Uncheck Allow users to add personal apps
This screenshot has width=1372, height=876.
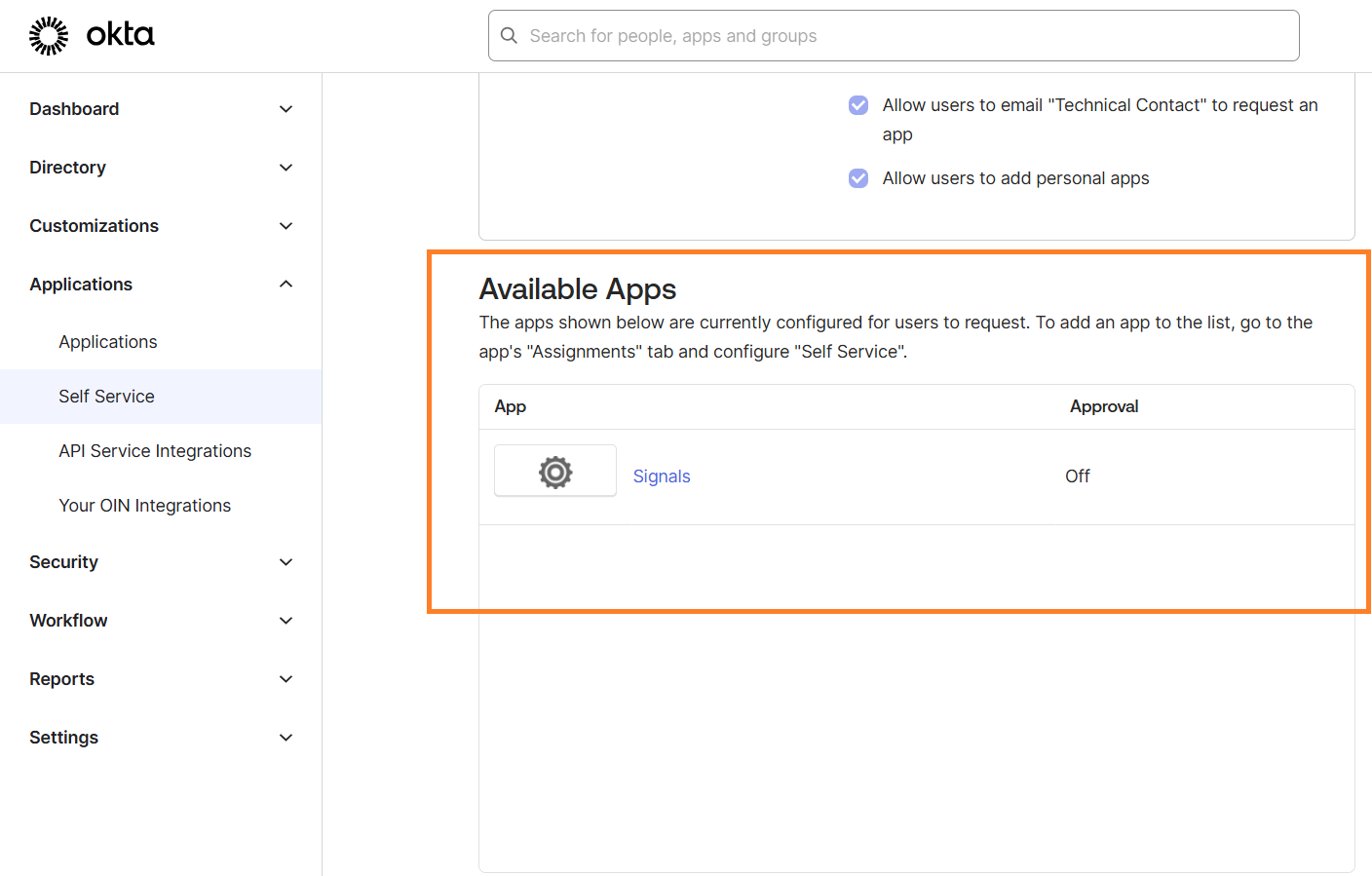pos(858,178)
